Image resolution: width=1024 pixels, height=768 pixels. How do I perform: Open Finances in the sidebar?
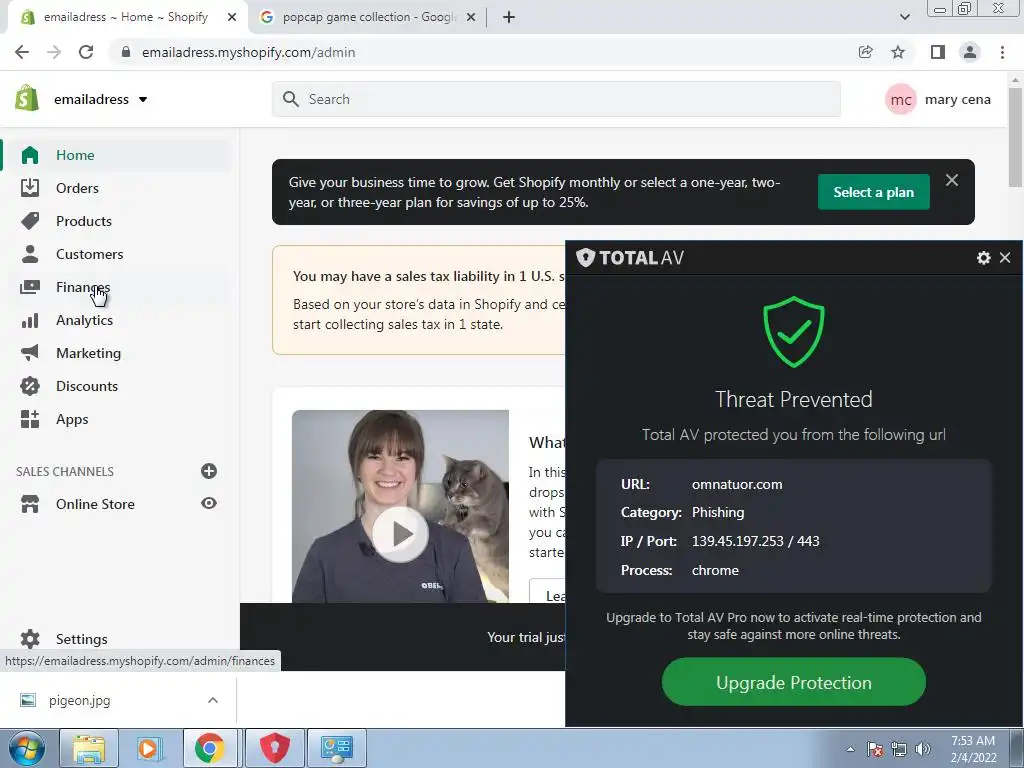coord(83,287)
